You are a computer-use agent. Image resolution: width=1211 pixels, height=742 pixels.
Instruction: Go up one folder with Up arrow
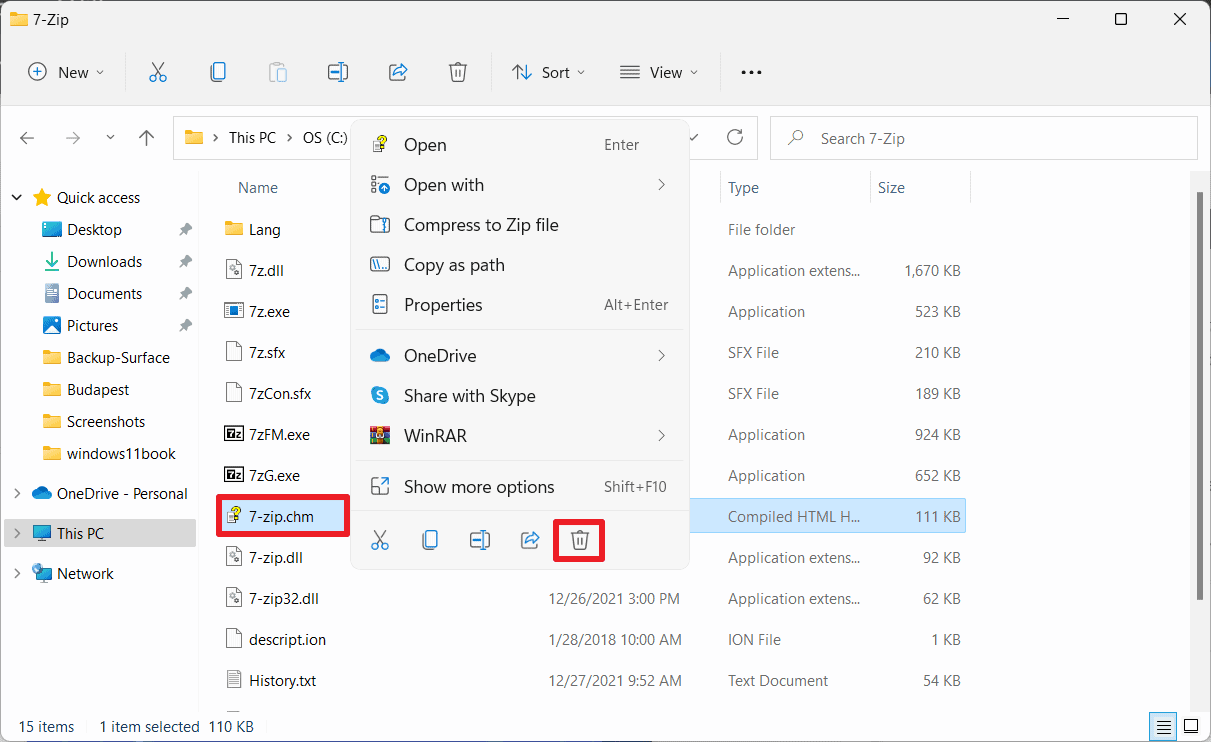[x=147, y=138]
